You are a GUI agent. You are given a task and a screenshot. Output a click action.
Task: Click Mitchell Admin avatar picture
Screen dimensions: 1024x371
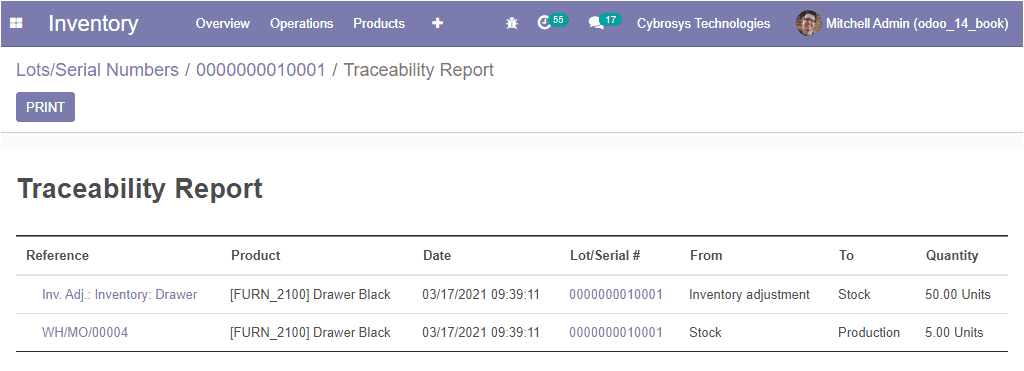click(808, 24)
